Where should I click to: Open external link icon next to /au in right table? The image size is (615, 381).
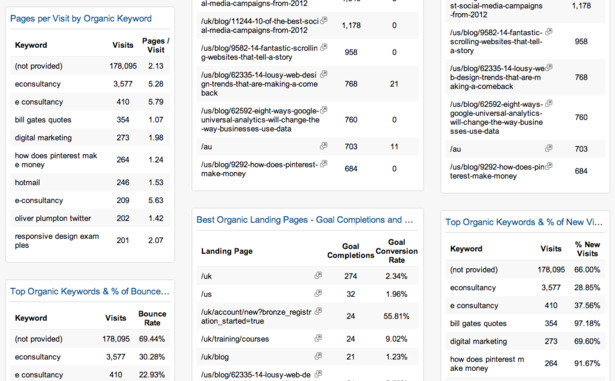(549, 148)
